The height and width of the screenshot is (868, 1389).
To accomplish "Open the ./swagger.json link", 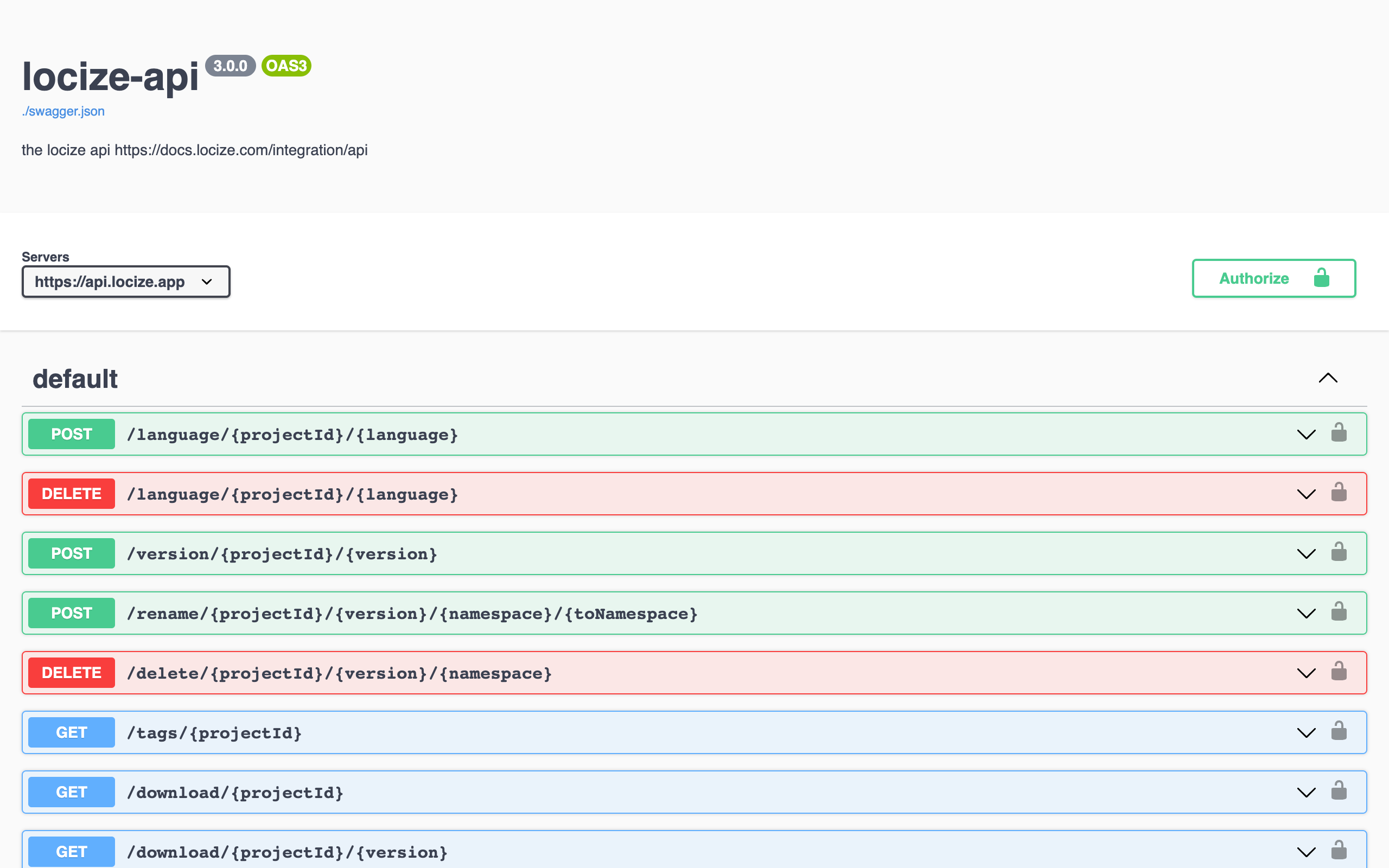I will click(x=62, y=111).
